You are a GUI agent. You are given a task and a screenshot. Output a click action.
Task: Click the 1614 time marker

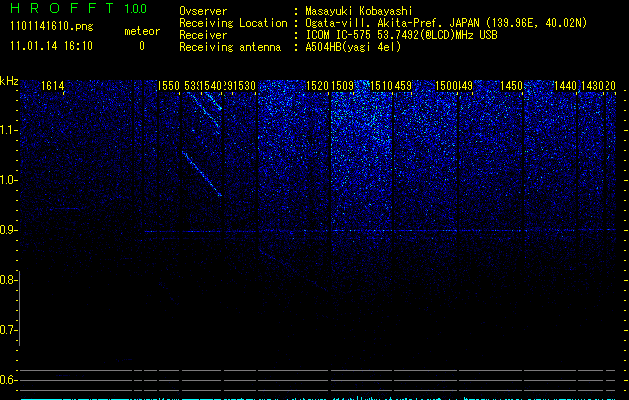coord(53,86)
